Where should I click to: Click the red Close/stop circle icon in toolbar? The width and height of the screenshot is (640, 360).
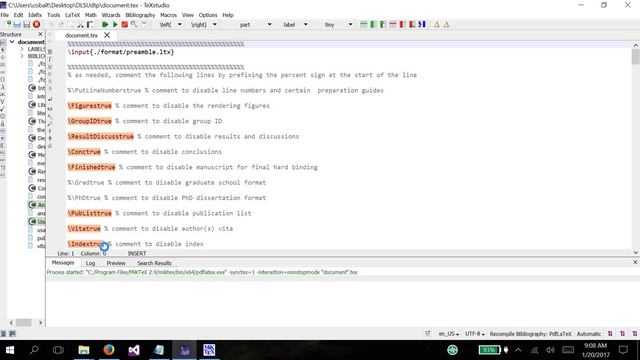36,24
